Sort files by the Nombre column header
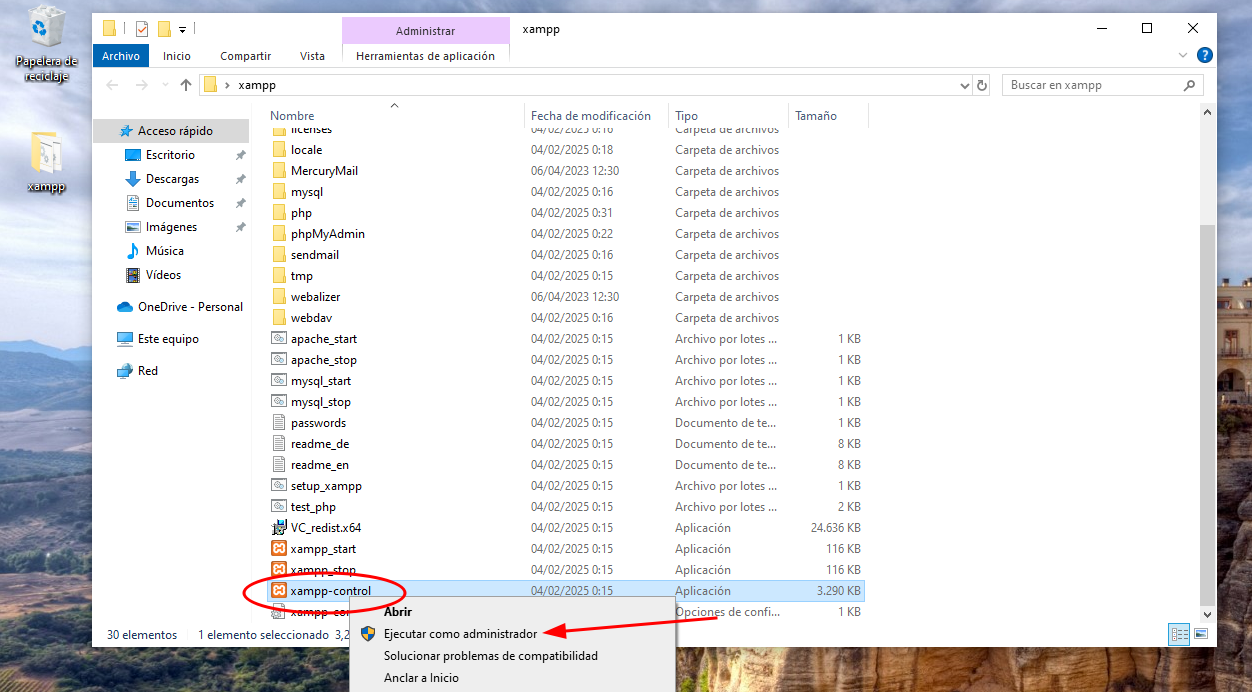Screen dimensions: 1252x692 point(292,116)
